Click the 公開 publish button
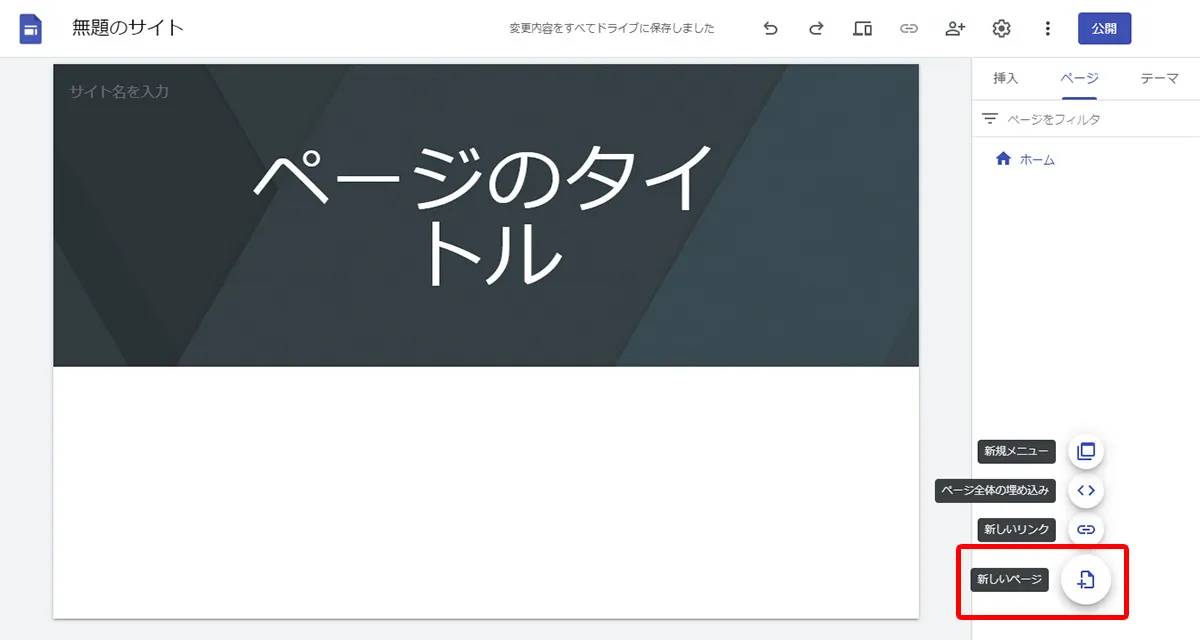This screenshot has height=640, width=1200. click(1104, 28)
